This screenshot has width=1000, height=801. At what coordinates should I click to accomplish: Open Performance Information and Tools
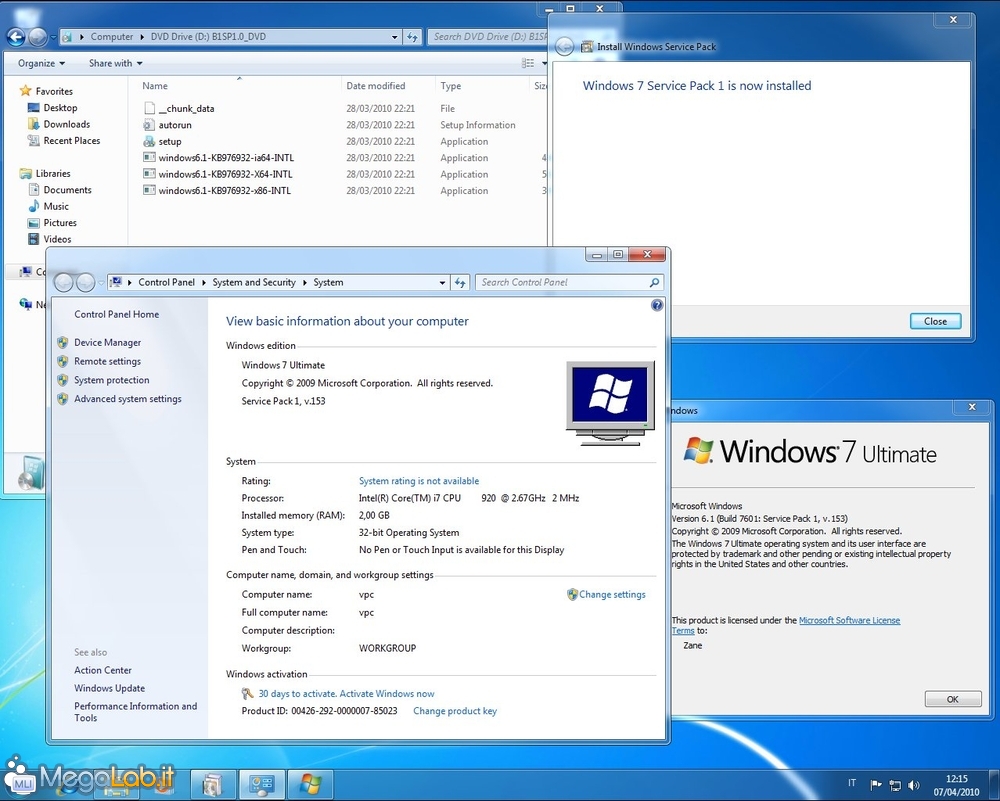click(x=135, y=712)
